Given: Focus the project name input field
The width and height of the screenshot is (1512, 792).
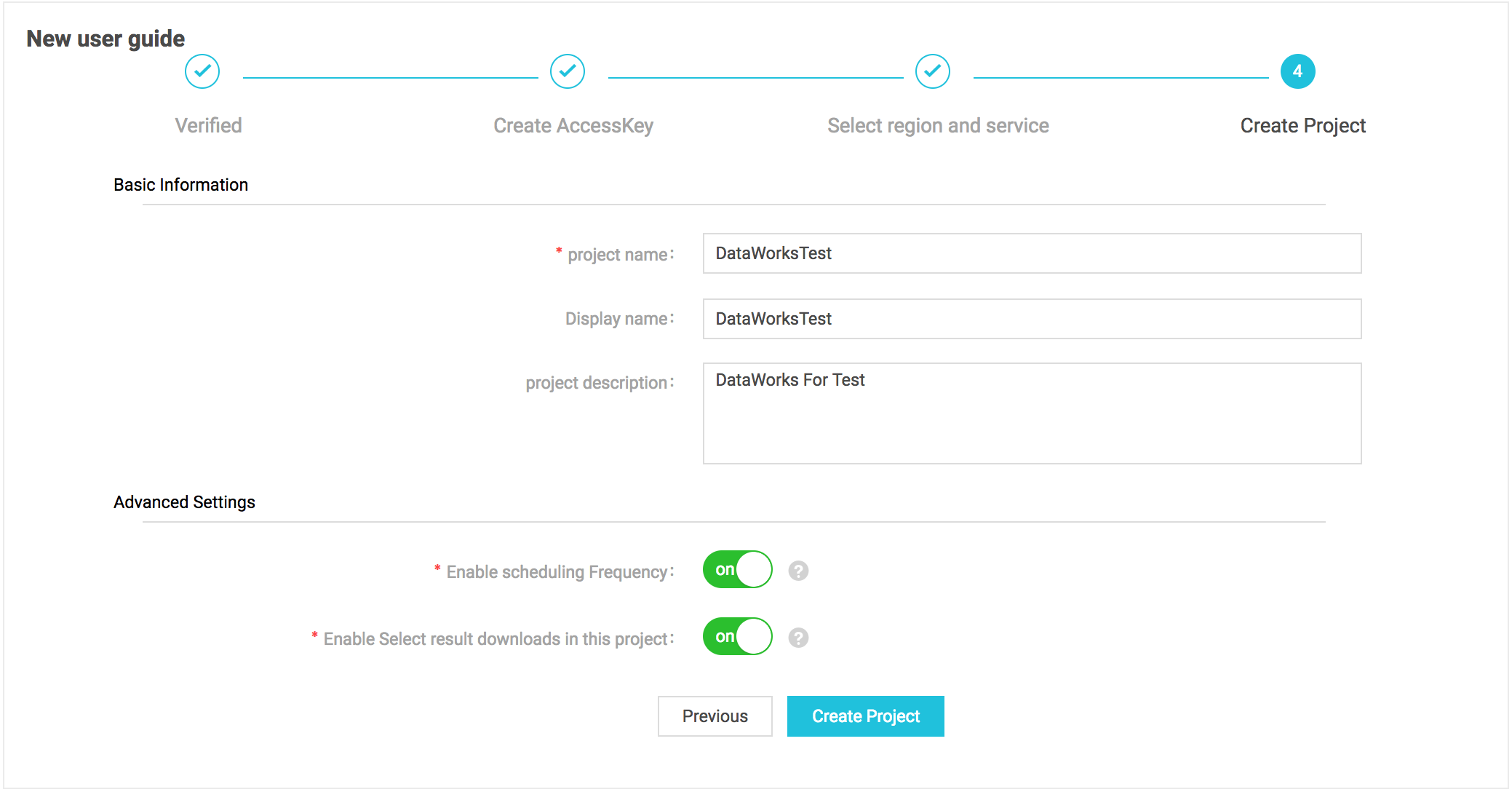Looking at the screenshot, I should pyautogui.click(x=1032, y=253).
